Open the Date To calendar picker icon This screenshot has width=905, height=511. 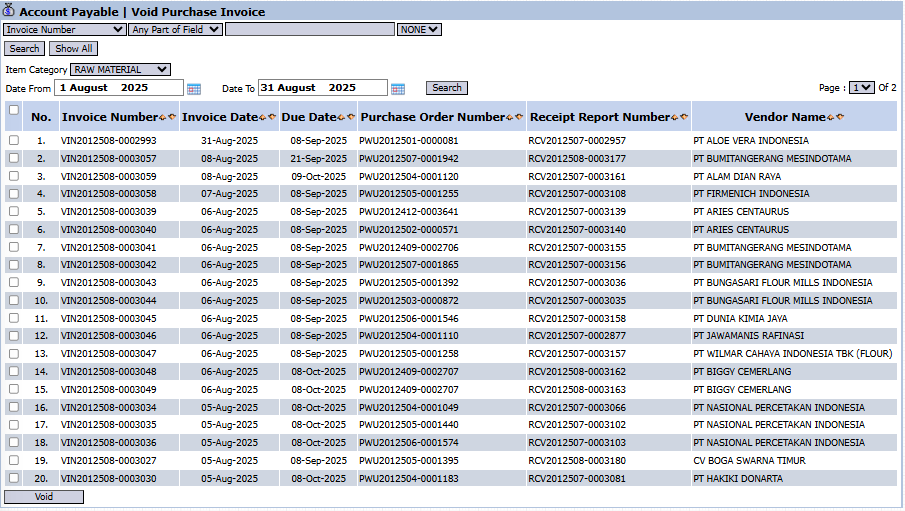click(398, 89)
